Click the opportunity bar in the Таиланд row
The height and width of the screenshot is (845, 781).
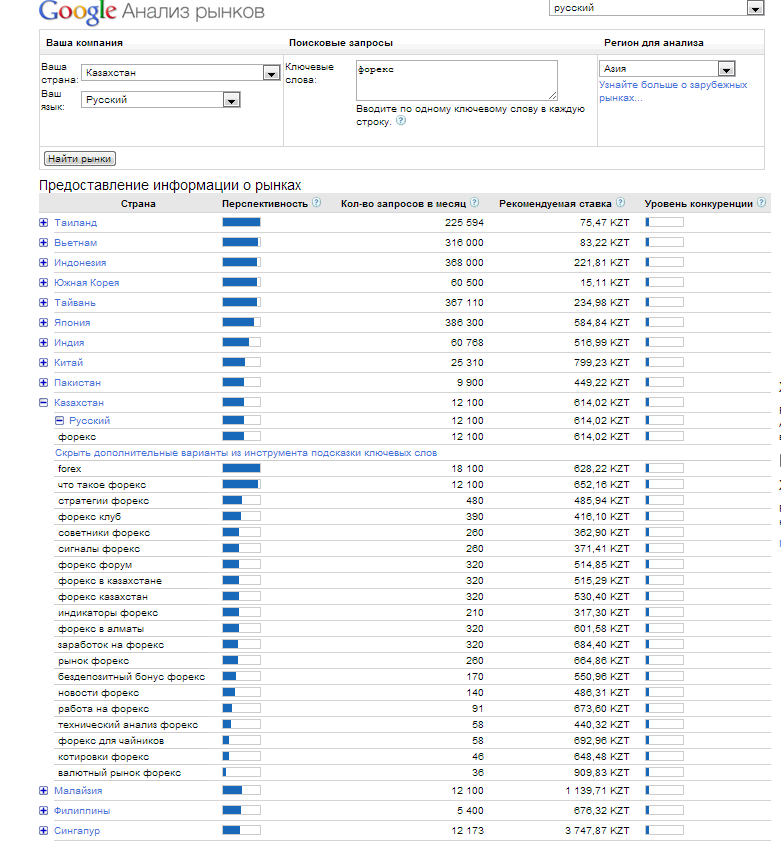(241, 222)
